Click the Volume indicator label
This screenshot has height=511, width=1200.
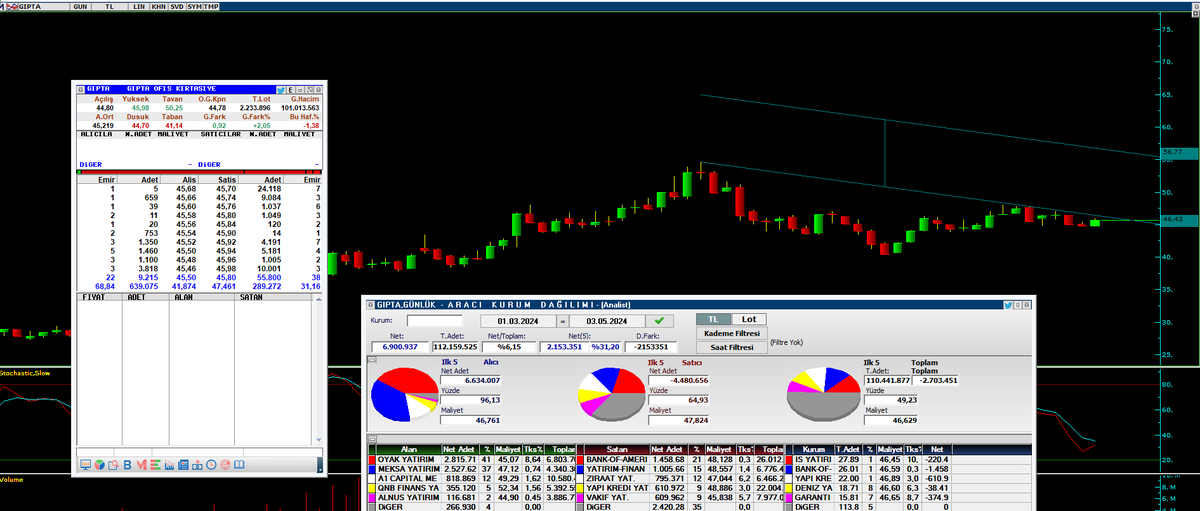[x=11, y=480]
